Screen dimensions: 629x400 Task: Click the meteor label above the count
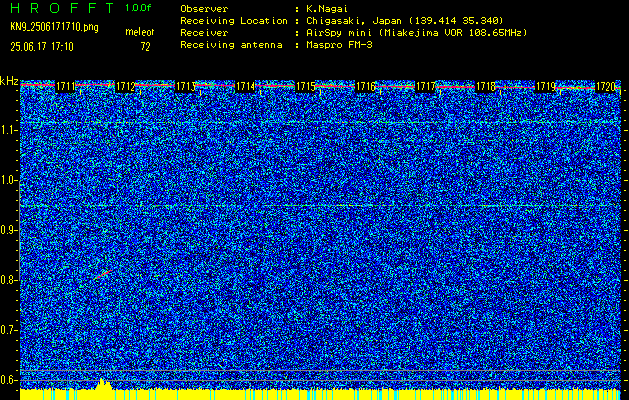click(140, 32)
